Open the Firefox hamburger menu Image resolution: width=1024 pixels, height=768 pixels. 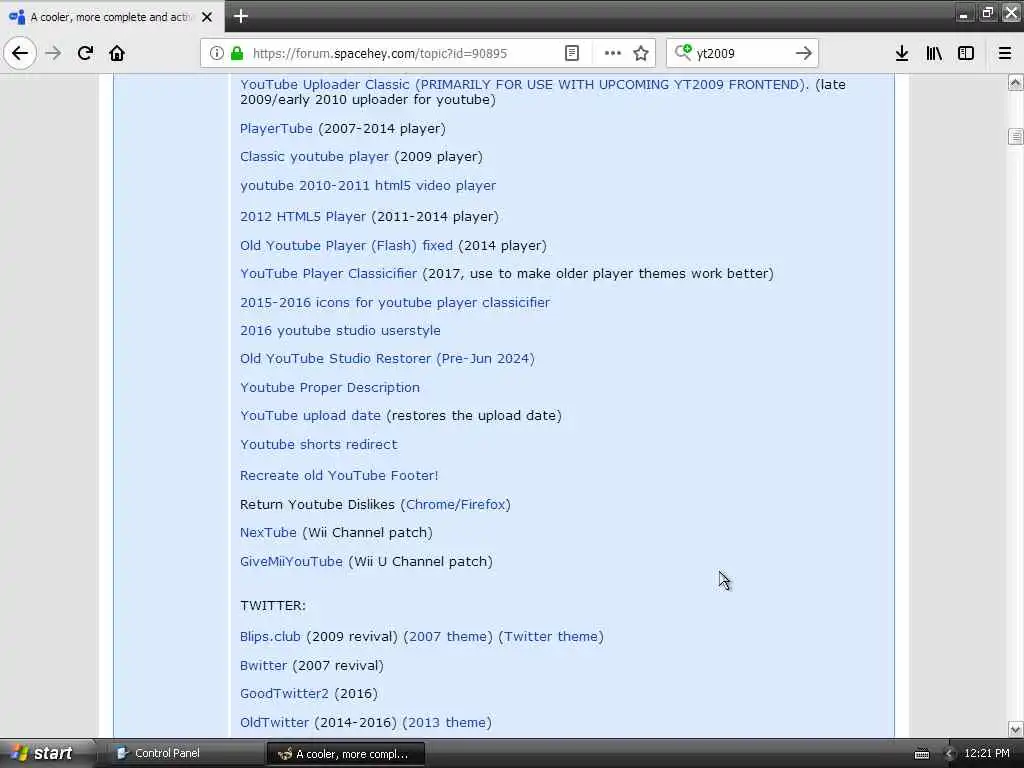tap(1005, 53)
